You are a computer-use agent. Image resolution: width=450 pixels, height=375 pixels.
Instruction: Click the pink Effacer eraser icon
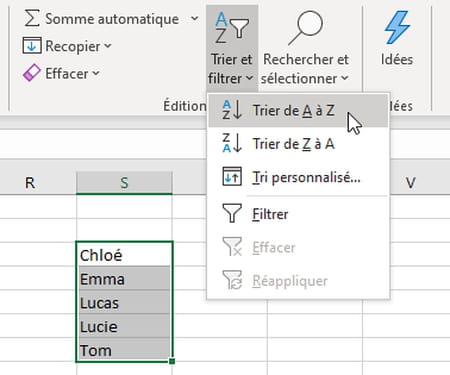(x=32, y=73)
